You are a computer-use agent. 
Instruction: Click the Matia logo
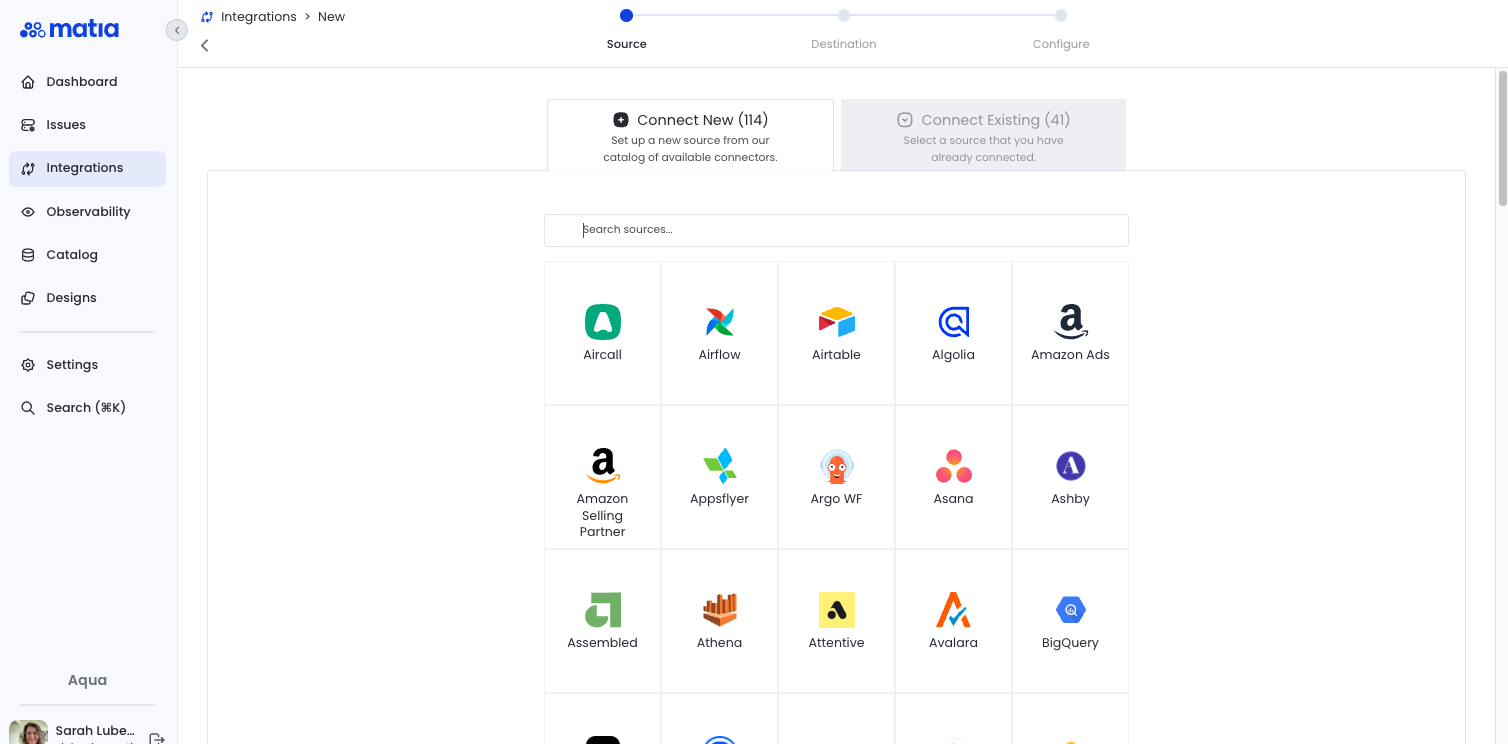click(x=69, y=29)
